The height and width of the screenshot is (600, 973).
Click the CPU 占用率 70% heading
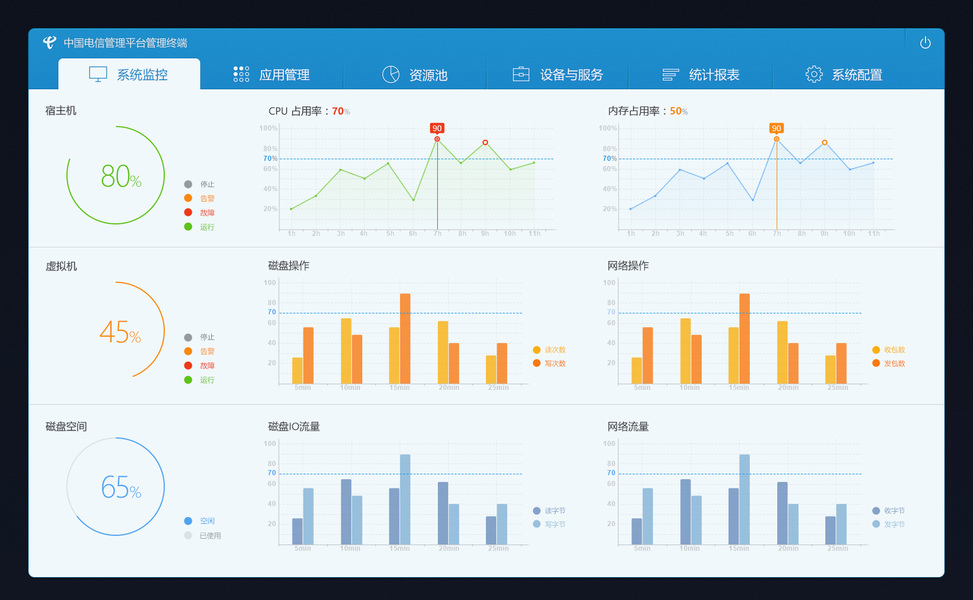309,111
